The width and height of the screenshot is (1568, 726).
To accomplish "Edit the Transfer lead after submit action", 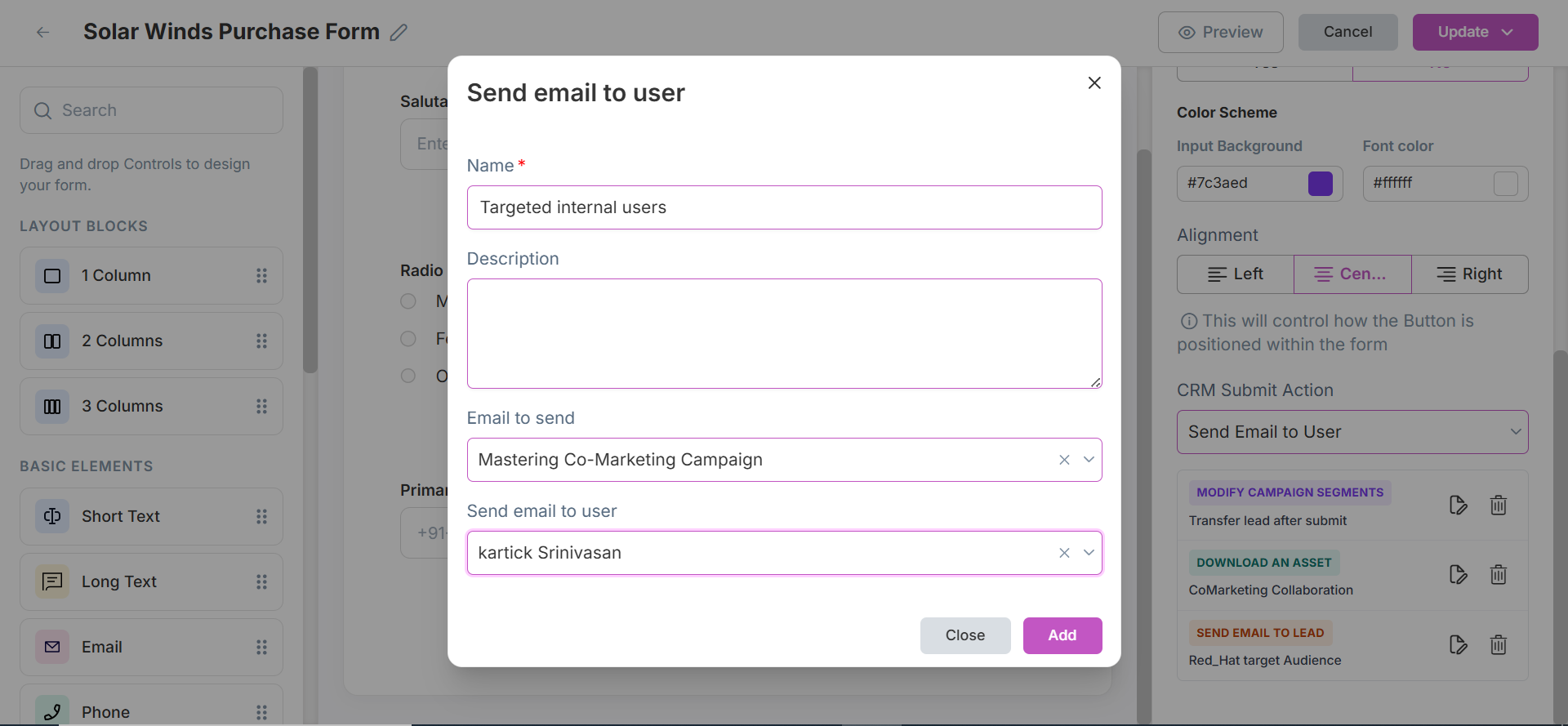I will click(x=1458, y=506).
